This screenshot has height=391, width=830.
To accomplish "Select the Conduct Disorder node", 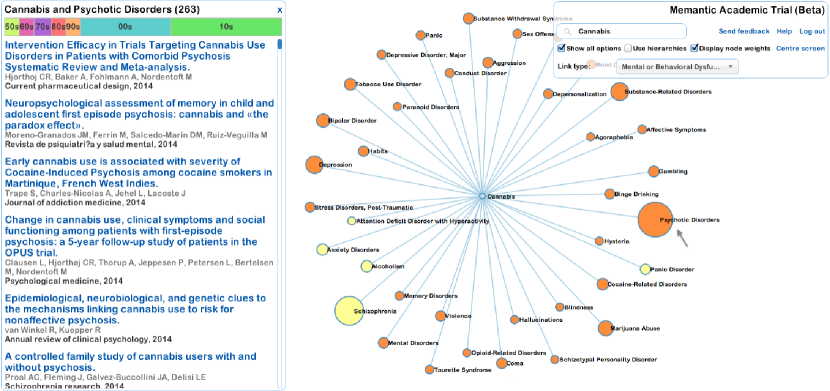I will [449, 72].
